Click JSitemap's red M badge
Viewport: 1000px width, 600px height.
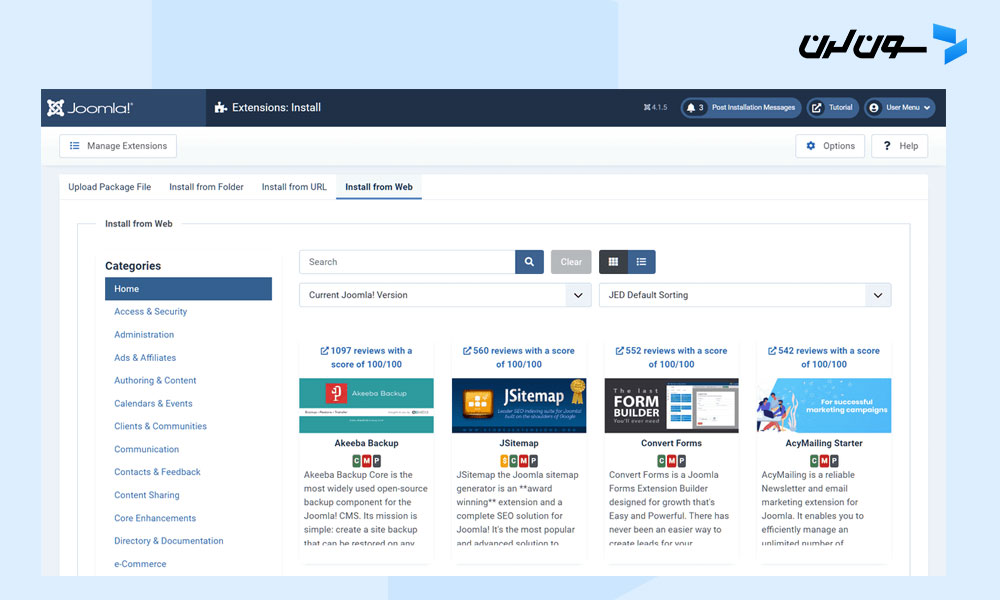[524, 460]
